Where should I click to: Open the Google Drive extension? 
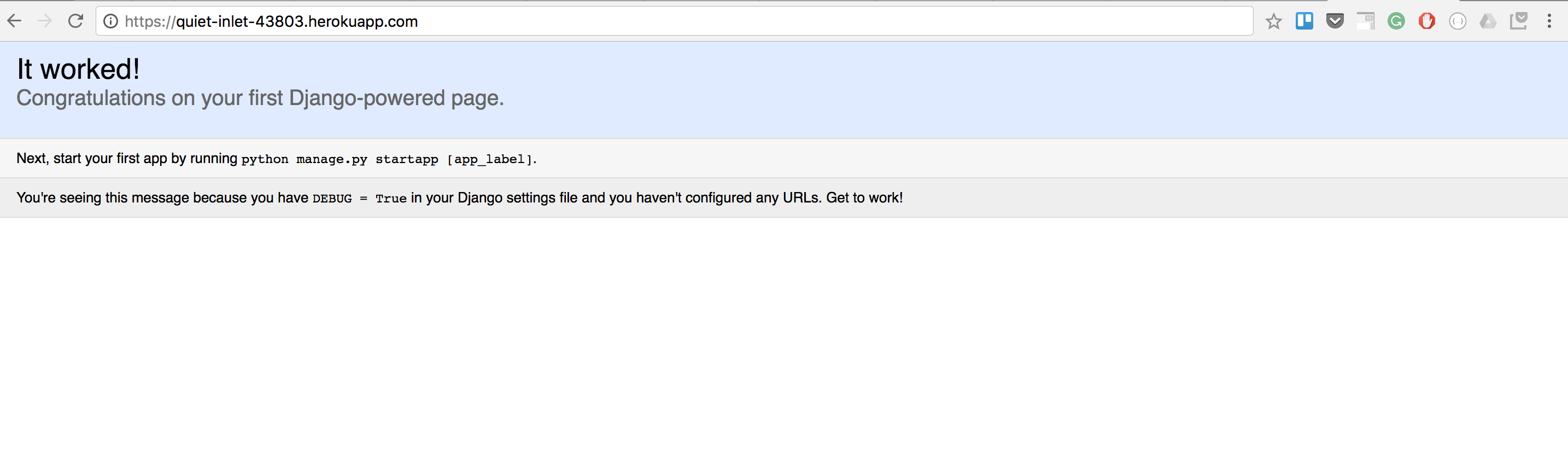tap(1488, 21)
